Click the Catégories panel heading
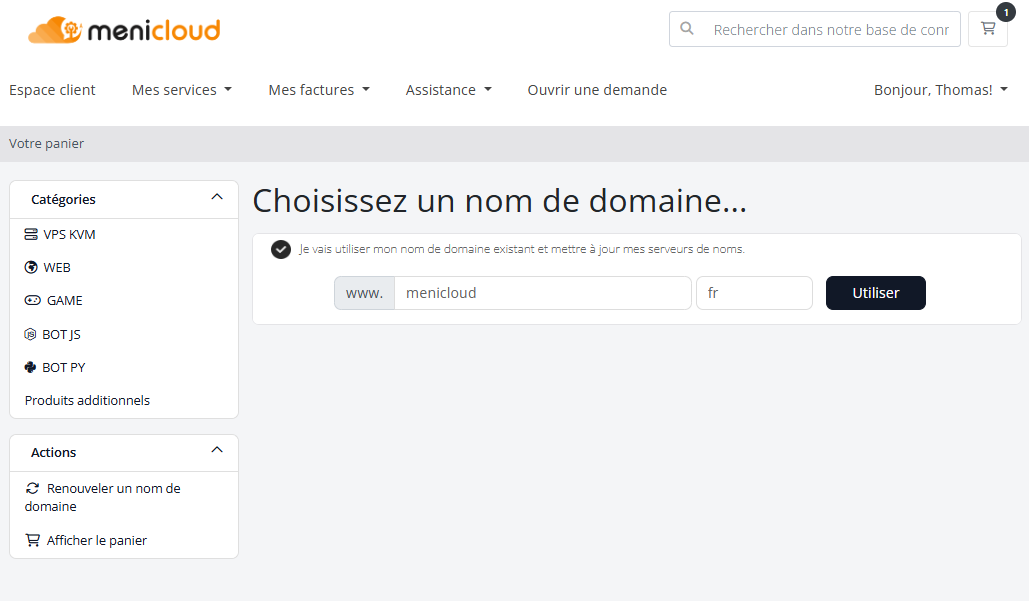Screen dimensions: 1029x601 (63, 199)
